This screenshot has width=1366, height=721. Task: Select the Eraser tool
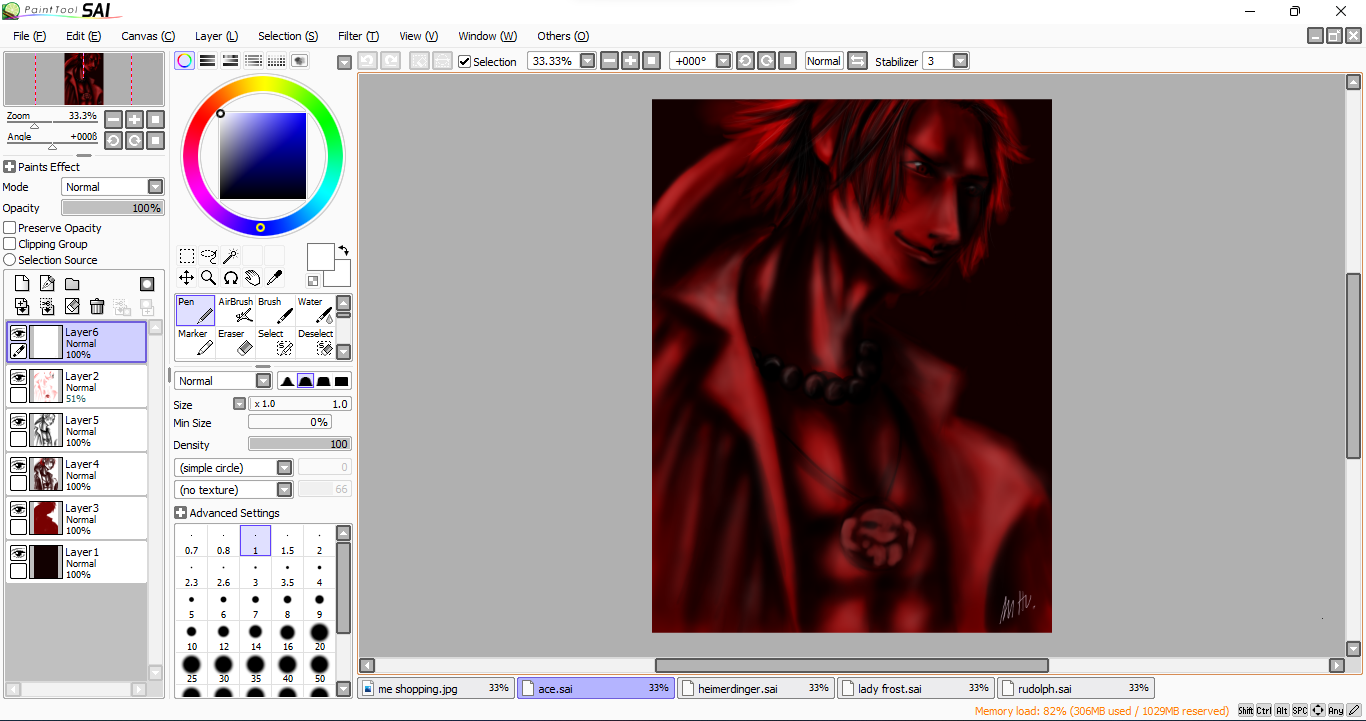tap(236, 343)
